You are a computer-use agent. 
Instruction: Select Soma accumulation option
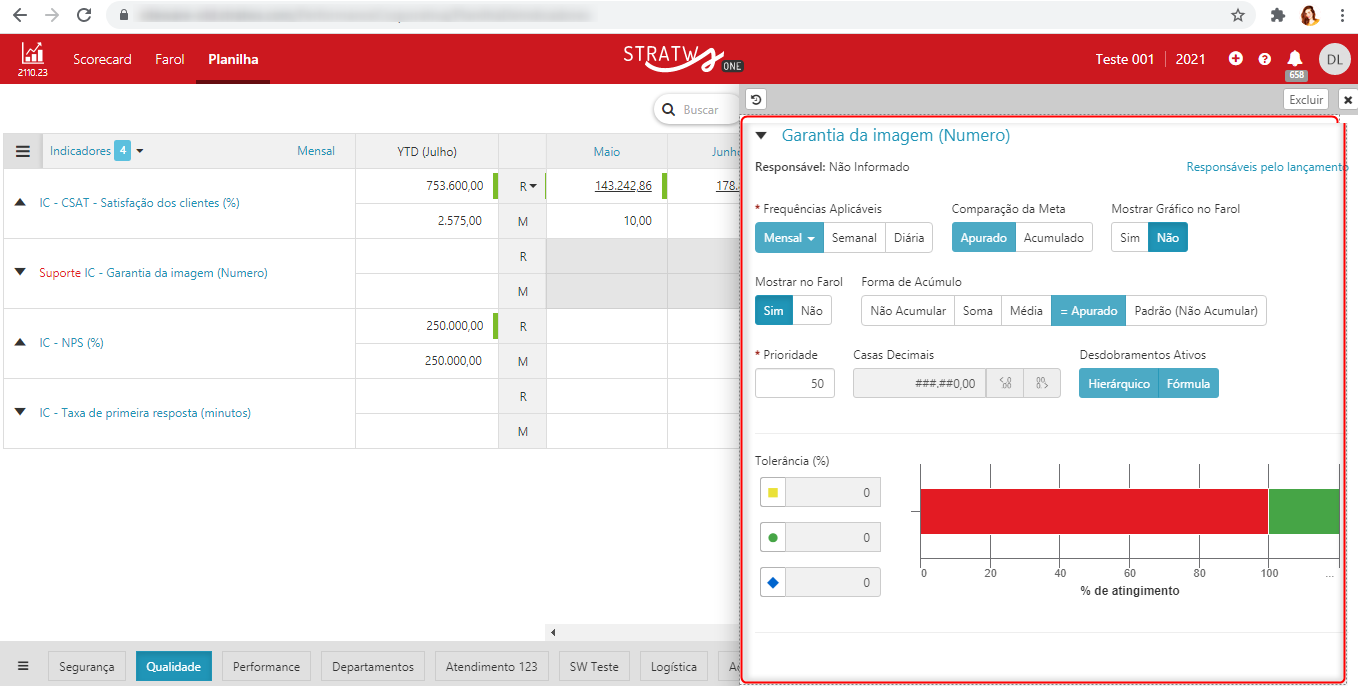click(x=978, y=311)
